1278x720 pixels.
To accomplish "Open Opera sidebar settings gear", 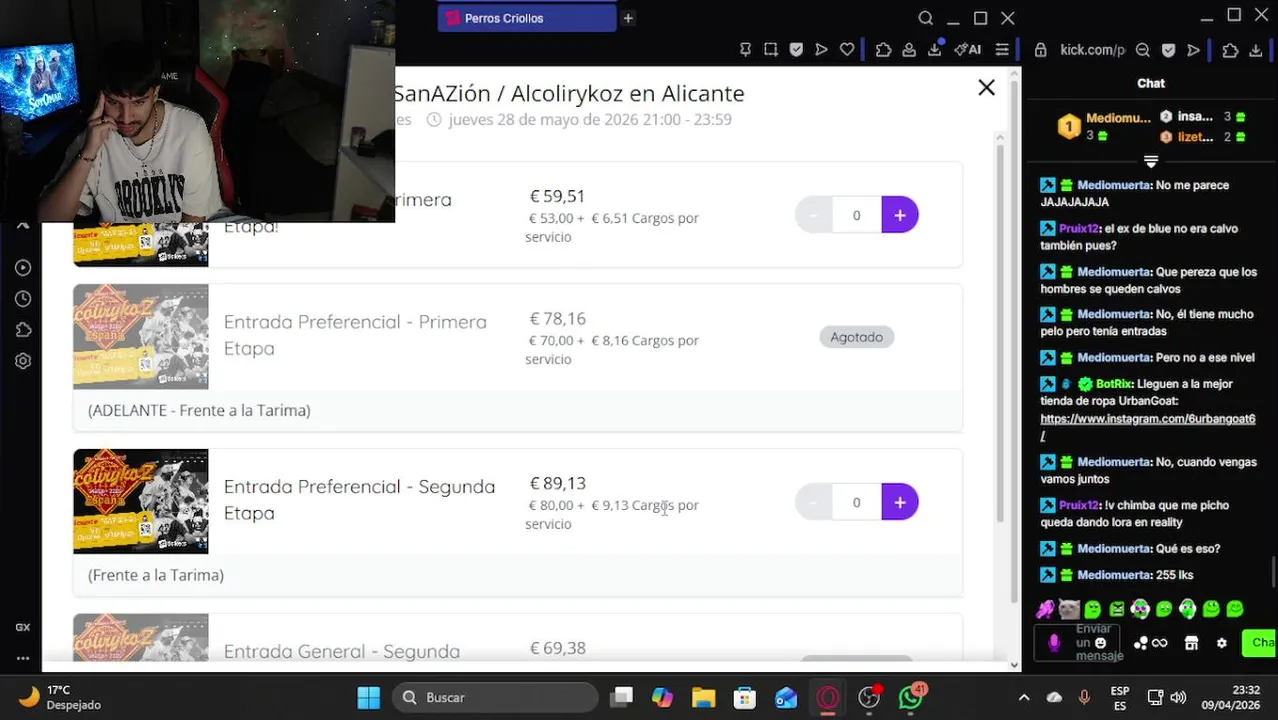I will (x=23, y=361).
